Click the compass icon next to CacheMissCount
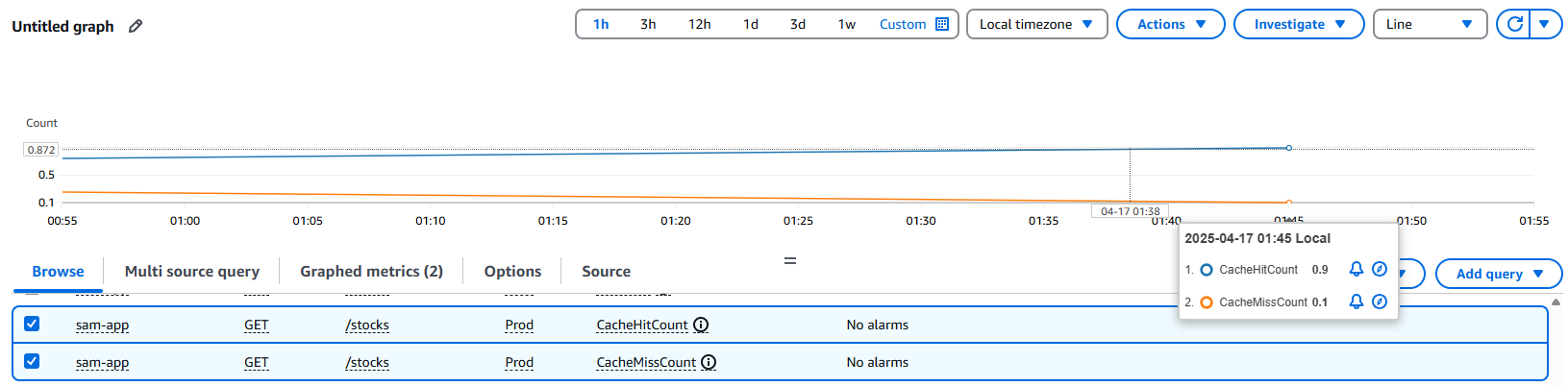1568x386 pixels. pyautogui.click(x=1379, y=302)
